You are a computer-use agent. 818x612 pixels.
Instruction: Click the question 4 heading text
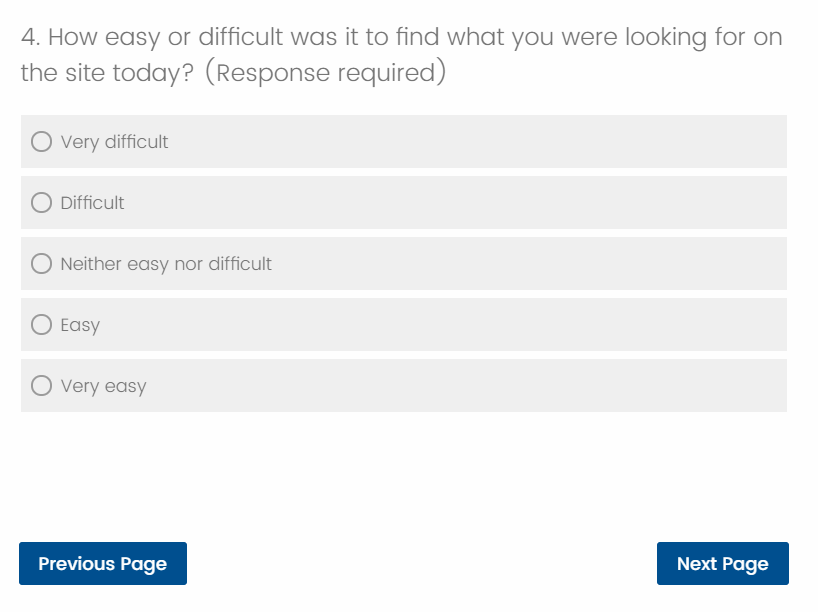(x=400, y=38)
